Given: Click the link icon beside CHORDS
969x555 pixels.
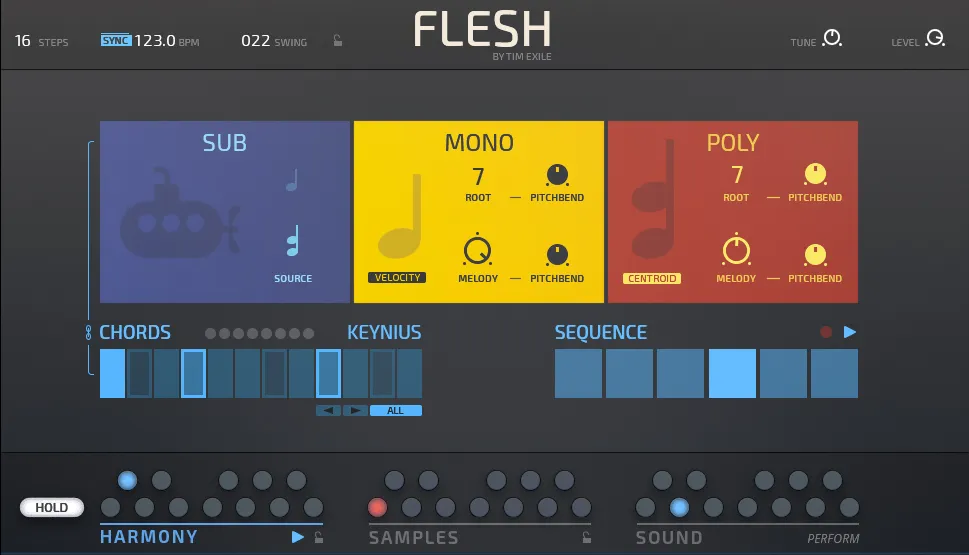Looking at the screenshot, I should click(88, 333).
